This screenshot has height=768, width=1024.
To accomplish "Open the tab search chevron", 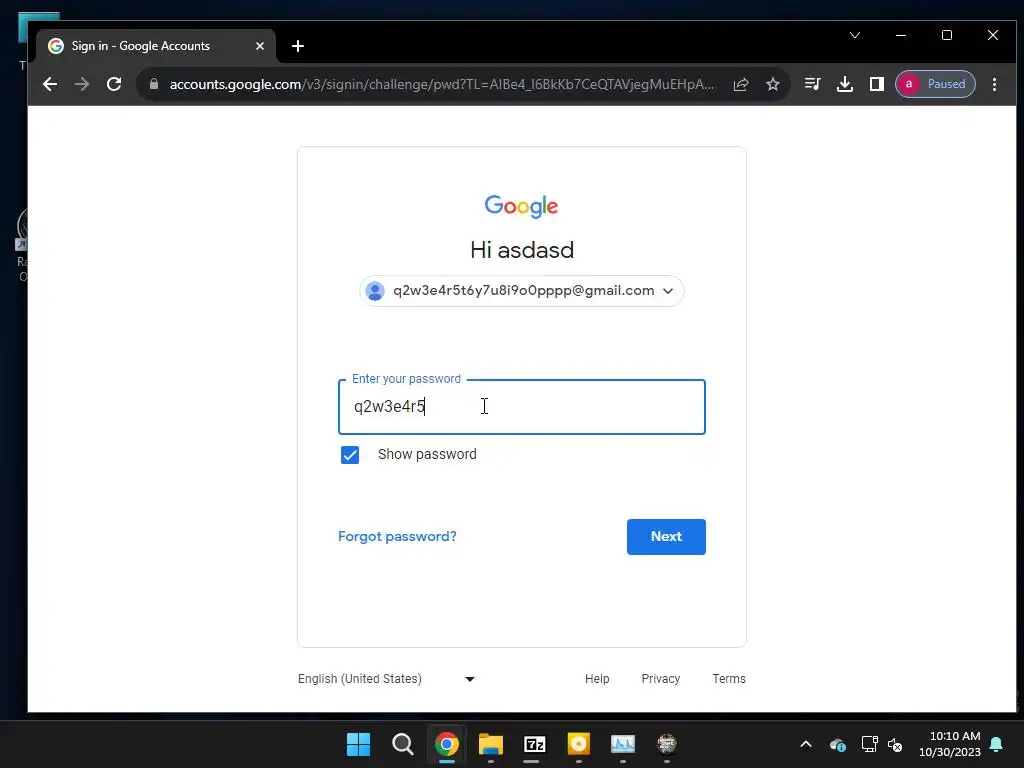I will [855, 35].
